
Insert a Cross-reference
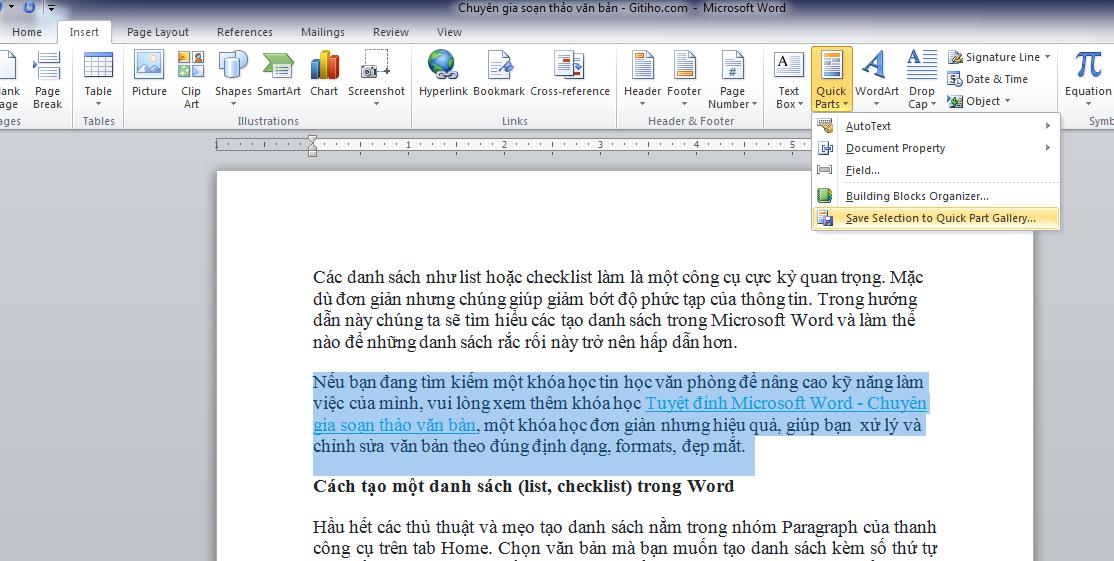[x=570, y=74]
